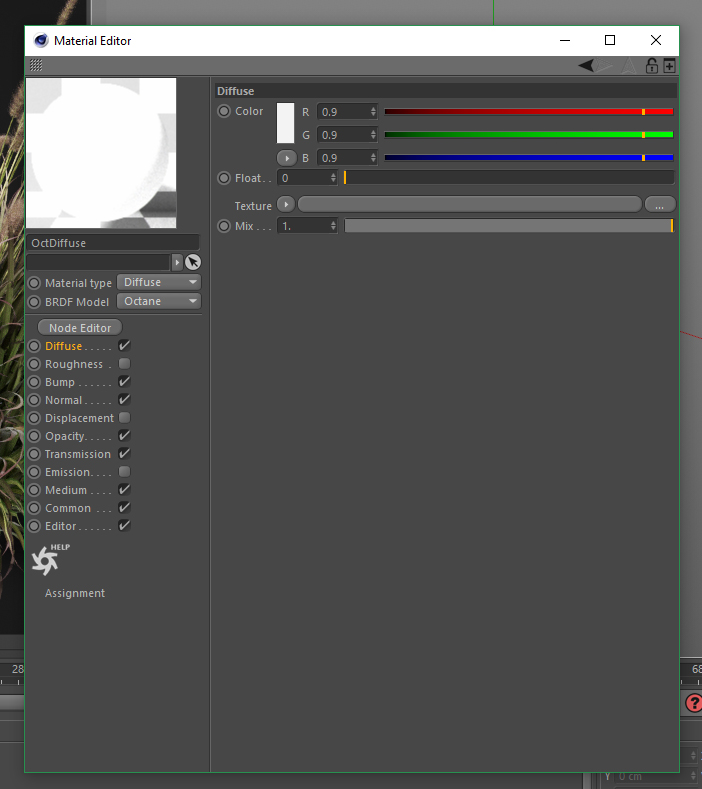Open the Node Editor
The height and width of the screenshot is (789, 702).
coord(80,328)
